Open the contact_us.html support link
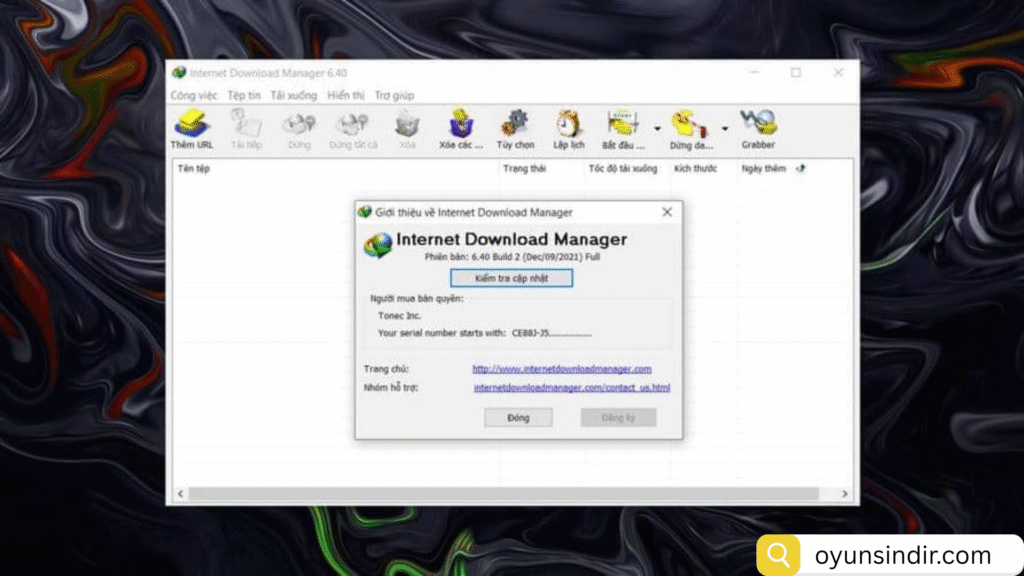The height and width of the screenshot is (576, 1024). tap(571, 387)
